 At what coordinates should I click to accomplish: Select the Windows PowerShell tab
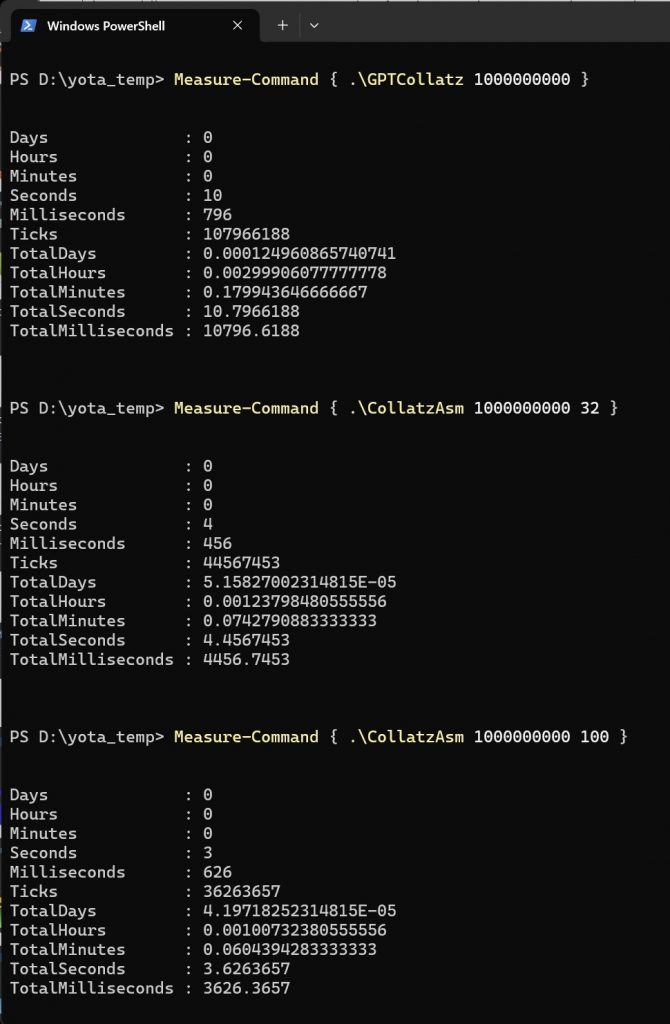tap(133, 25)
